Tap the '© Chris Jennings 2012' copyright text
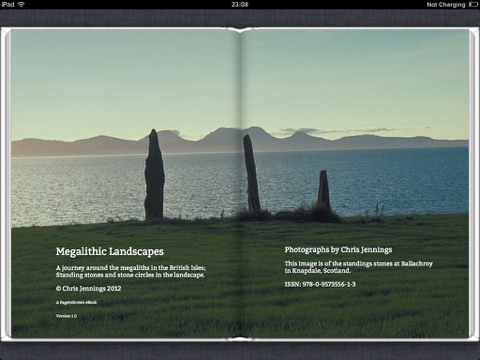Viewport: 480px width, 360px height. coord(88,289)
